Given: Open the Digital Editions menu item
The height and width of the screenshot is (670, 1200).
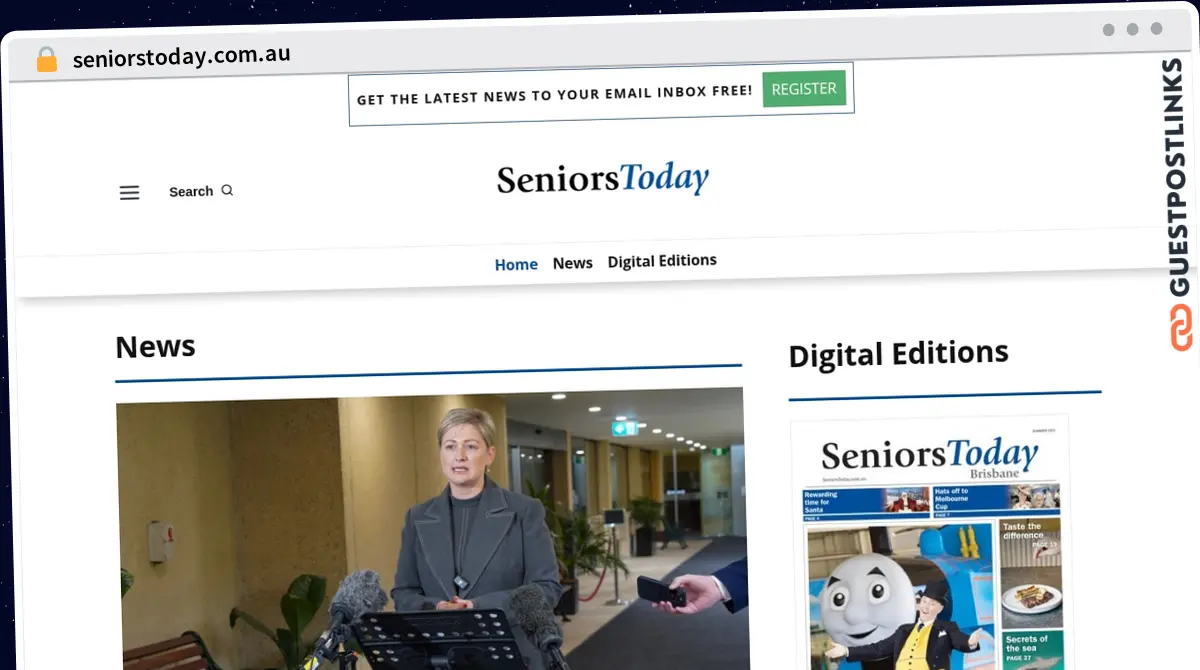Looking at the screenshot, I should pos(662,261).
